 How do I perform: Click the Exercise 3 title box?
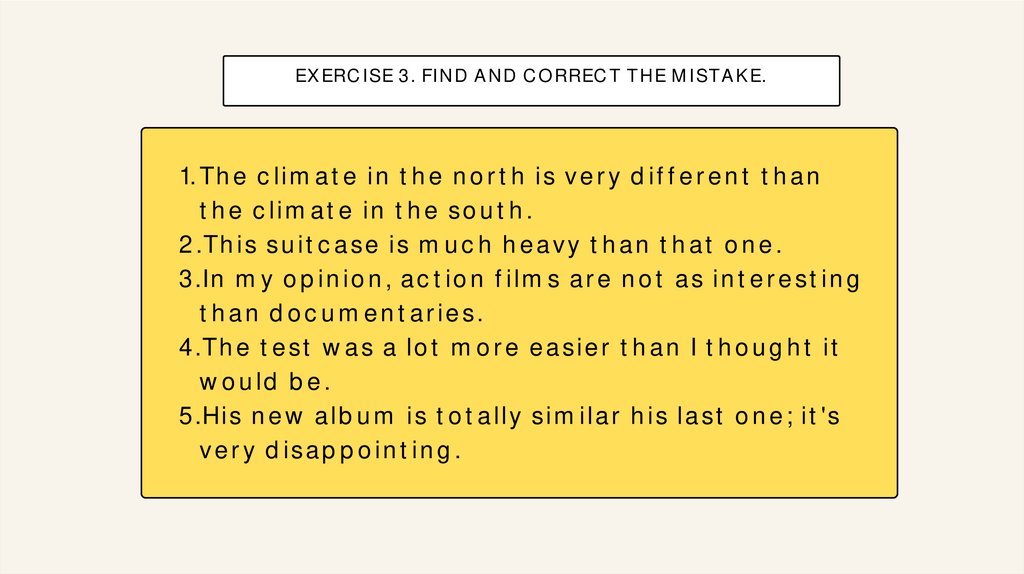pos(531,81)
